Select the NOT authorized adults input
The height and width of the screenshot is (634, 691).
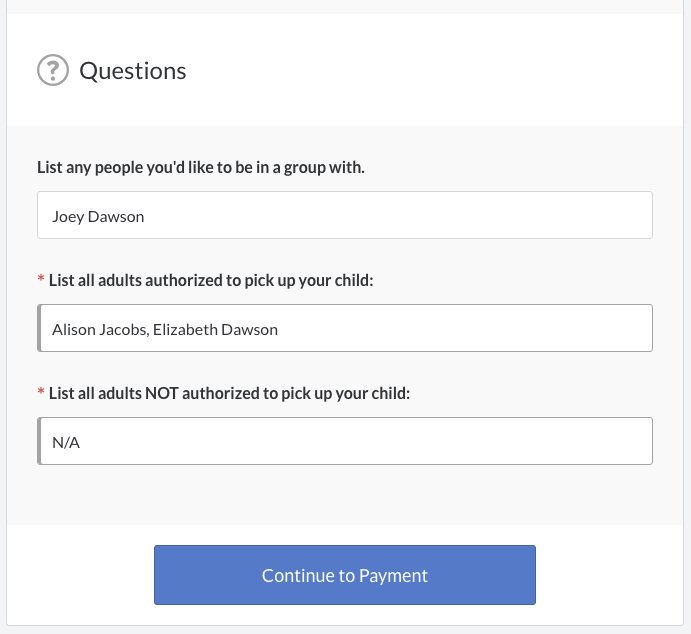tap(345, 441)
